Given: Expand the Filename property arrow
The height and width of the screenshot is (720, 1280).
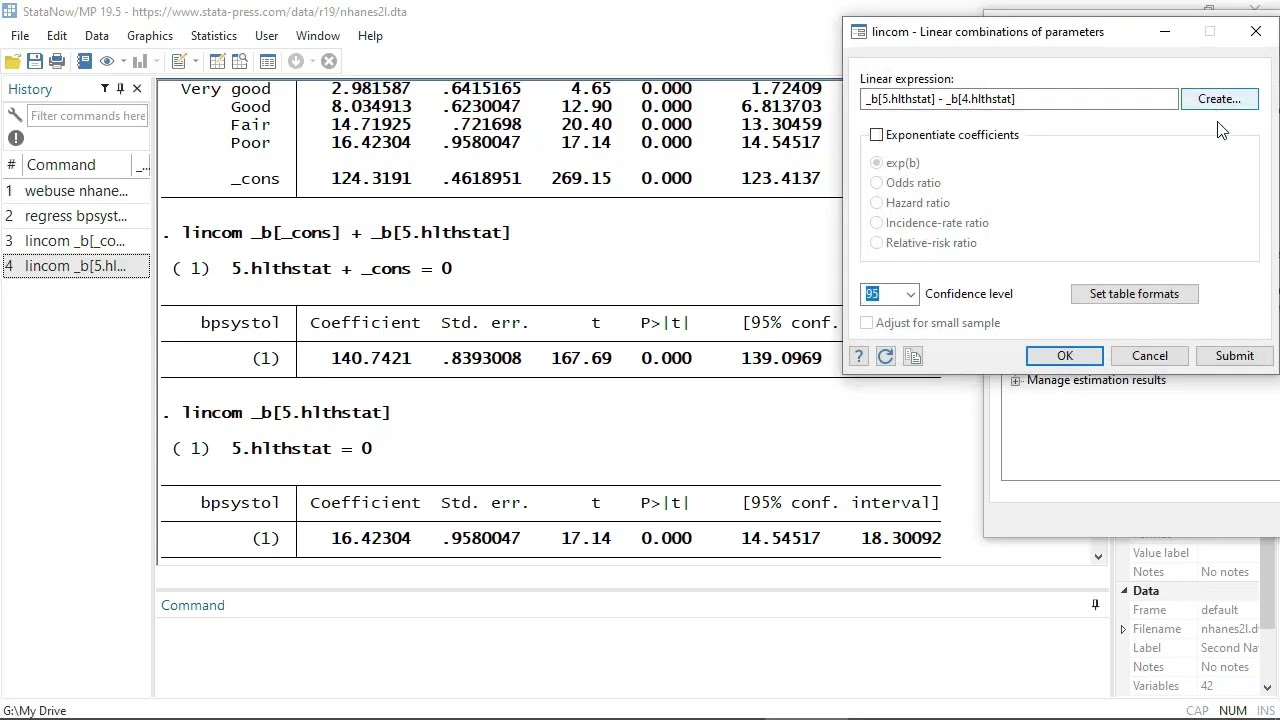Looking at the screenshot, I should pos(1123,629).
